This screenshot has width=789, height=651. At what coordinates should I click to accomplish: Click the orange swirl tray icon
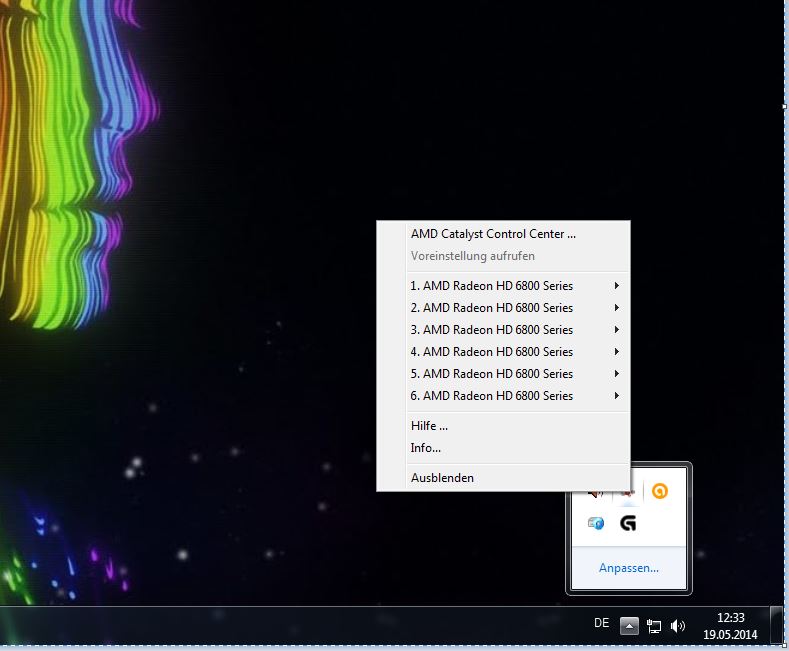[660, 491]
